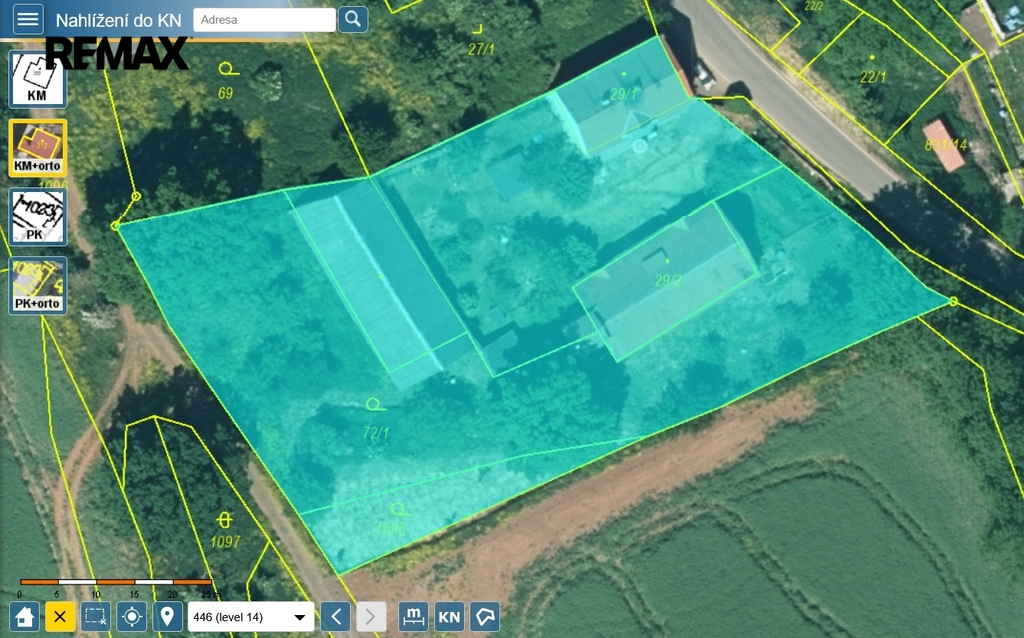The width and height of the screenshot is (1024, 638).
Task: Switch to the KM map layer
Action: pos(38,79)
